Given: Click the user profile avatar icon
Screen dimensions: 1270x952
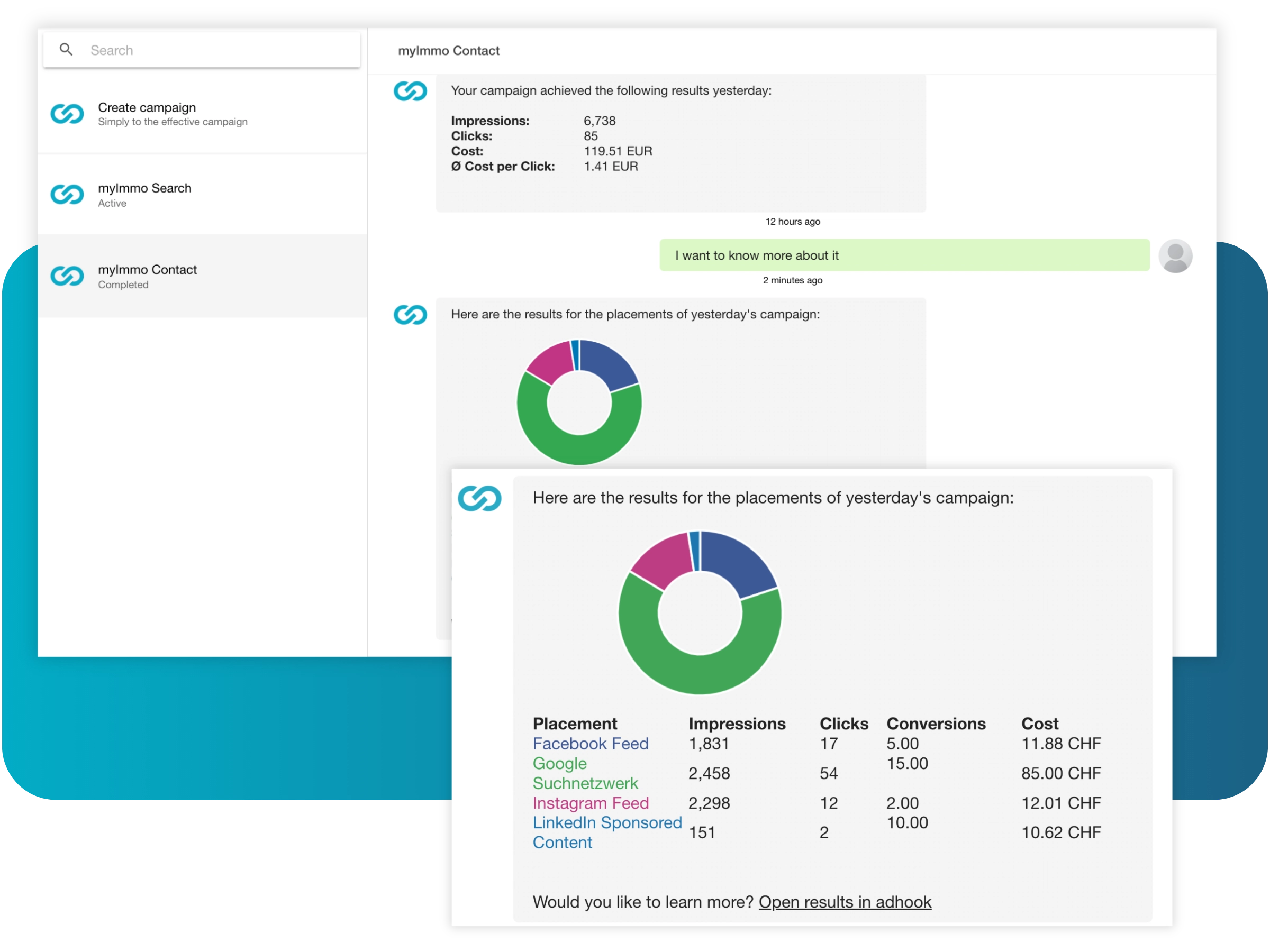Looking at the screenshot, I should [1175, 256].
